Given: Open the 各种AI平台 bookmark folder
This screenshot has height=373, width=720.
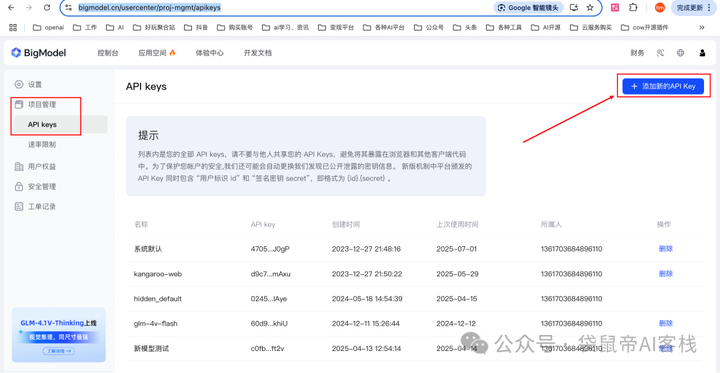Looking at the screenshot, I should (x=383, y=27).
